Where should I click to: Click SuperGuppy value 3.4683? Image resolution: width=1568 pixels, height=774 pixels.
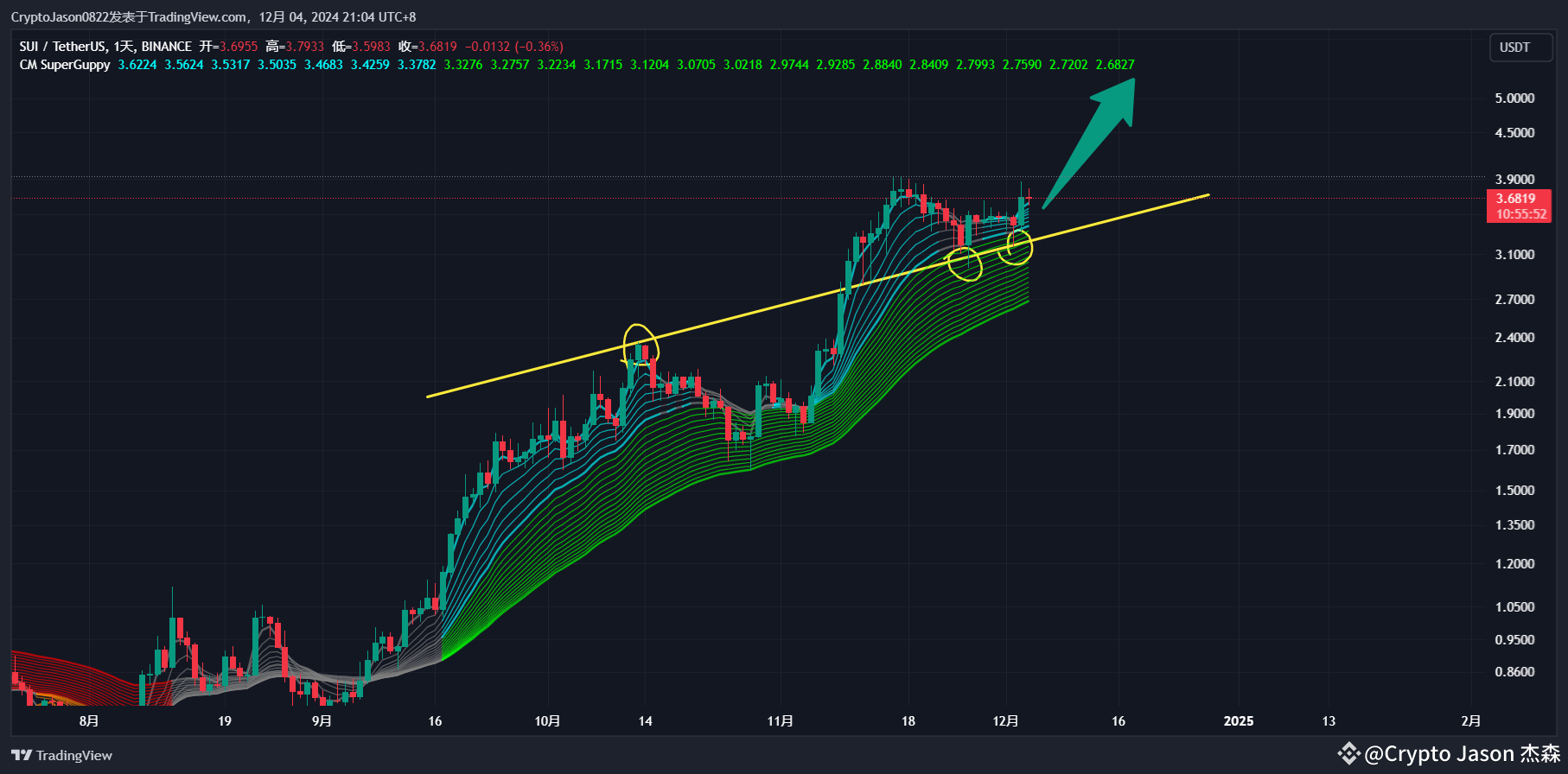point(323,65)
